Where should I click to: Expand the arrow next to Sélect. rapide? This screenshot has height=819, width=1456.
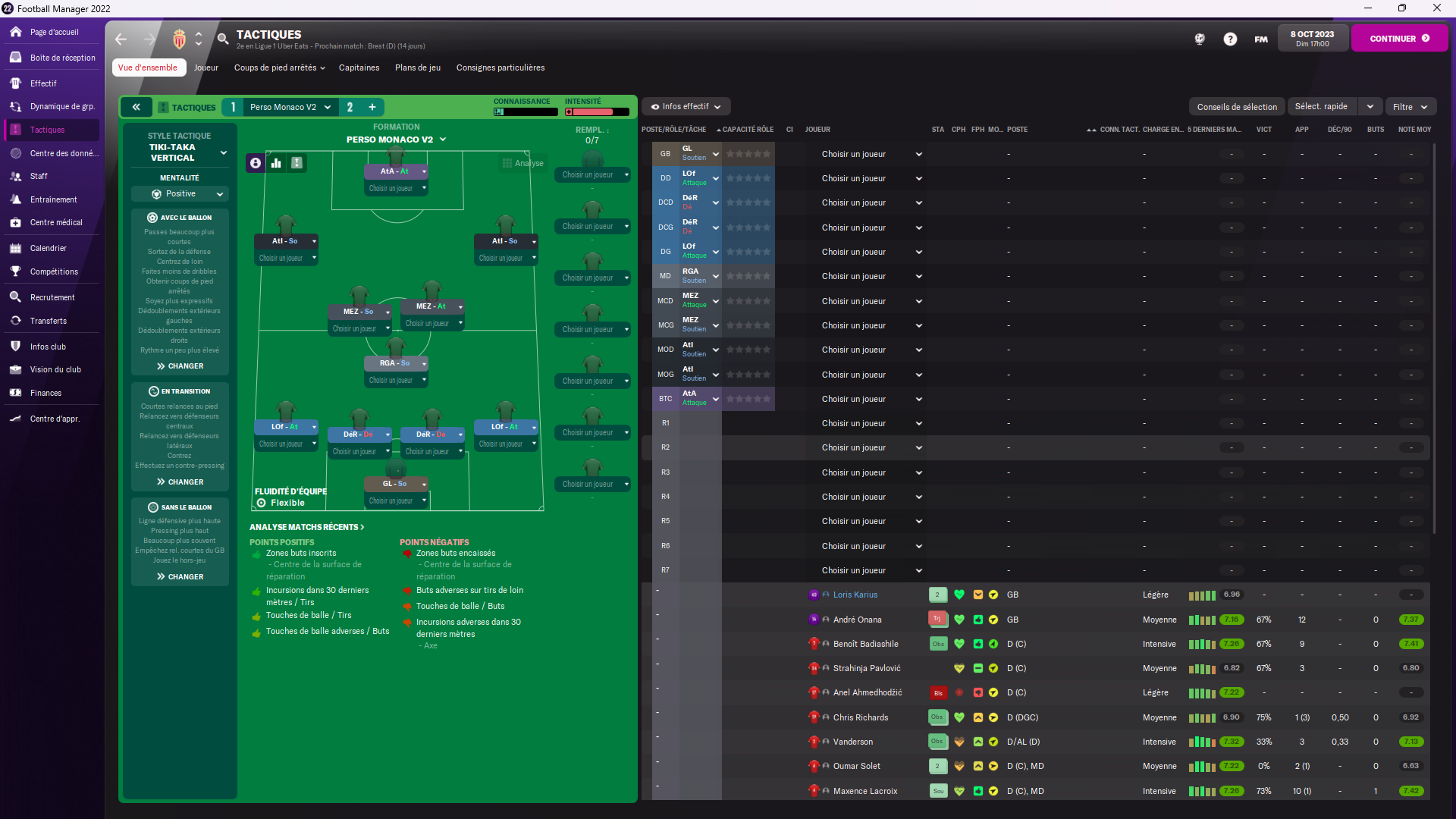click(x=1370, y=107)
